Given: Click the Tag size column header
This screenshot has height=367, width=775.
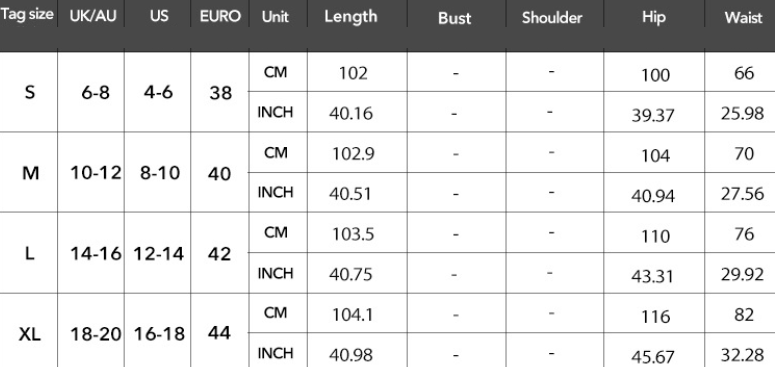Looking at the screenshot, I should coord(27,14).
